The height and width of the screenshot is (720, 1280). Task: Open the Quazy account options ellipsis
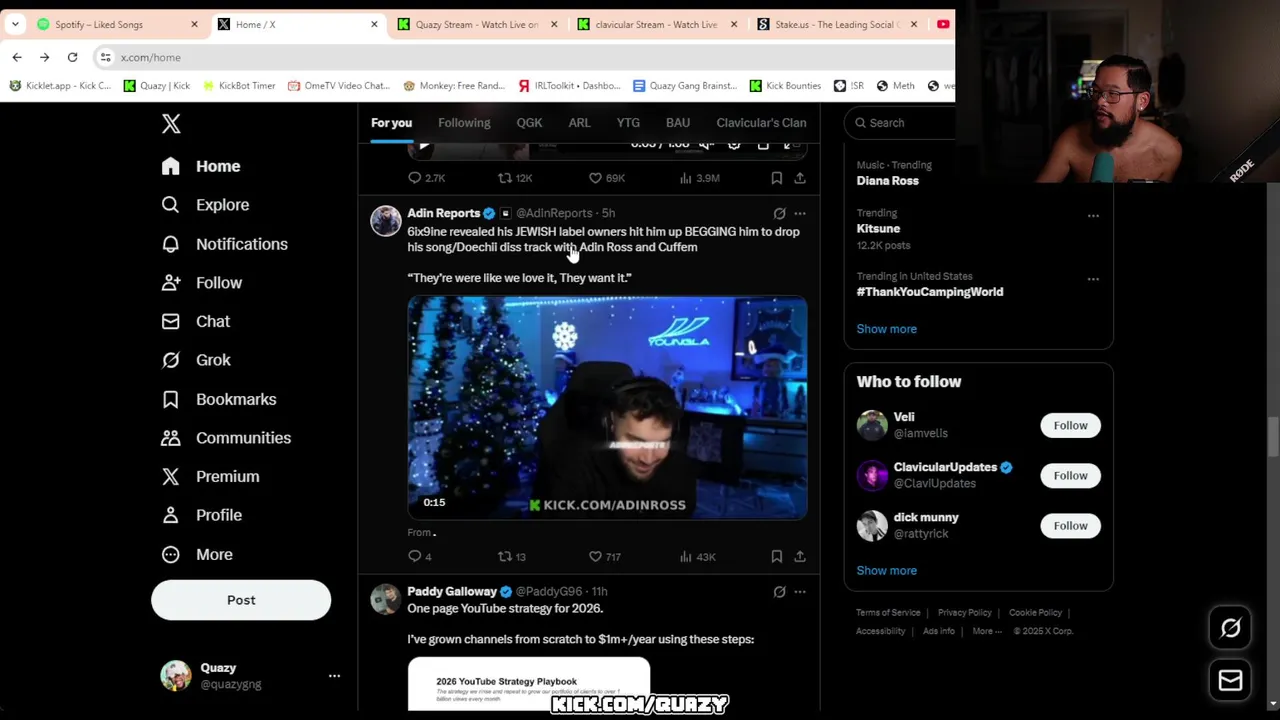(x=334, y=676)
